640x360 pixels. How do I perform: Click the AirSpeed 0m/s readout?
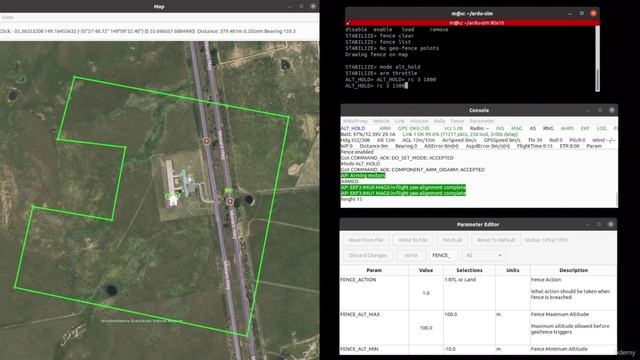459,140
